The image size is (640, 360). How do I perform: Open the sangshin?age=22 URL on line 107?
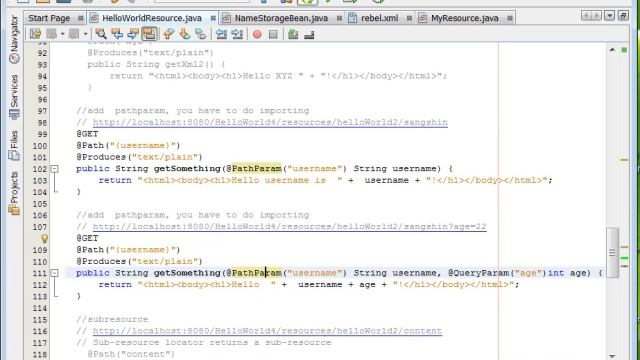289,227
